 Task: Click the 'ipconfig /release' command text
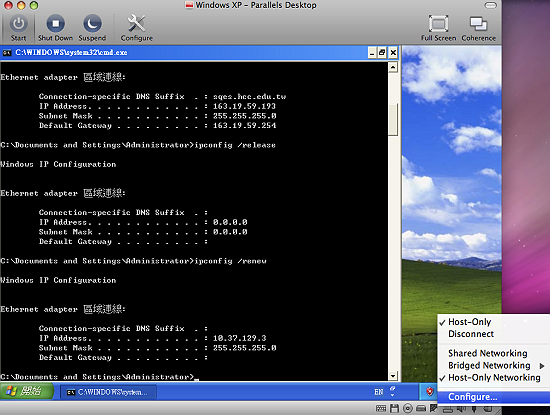pos(235,145)
